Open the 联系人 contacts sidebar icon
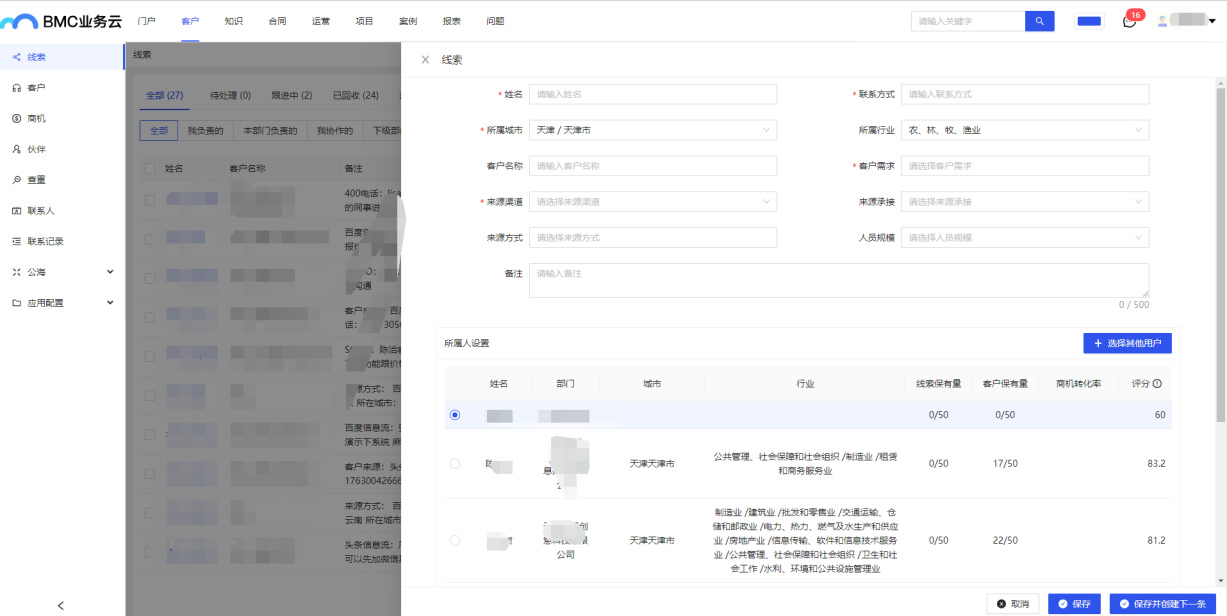This screenshot has width=1227, height=616. coord(17,211)
